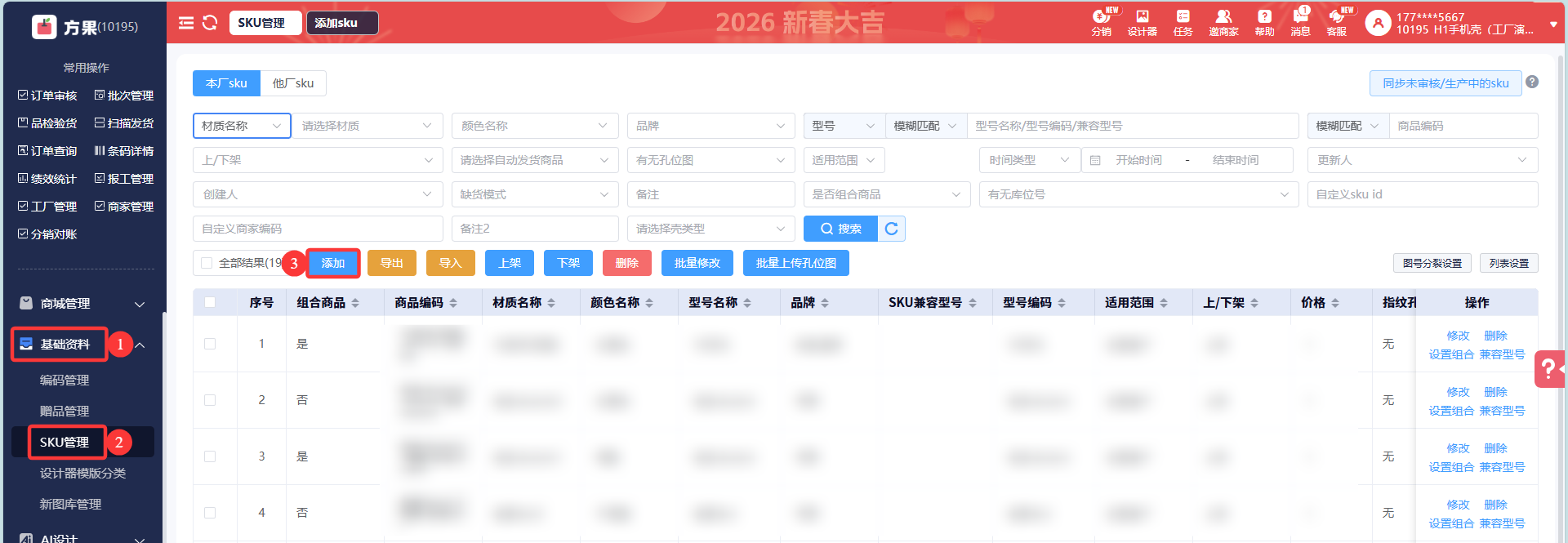Click the 自定义商家编码 input field

[x=317, y=229]
